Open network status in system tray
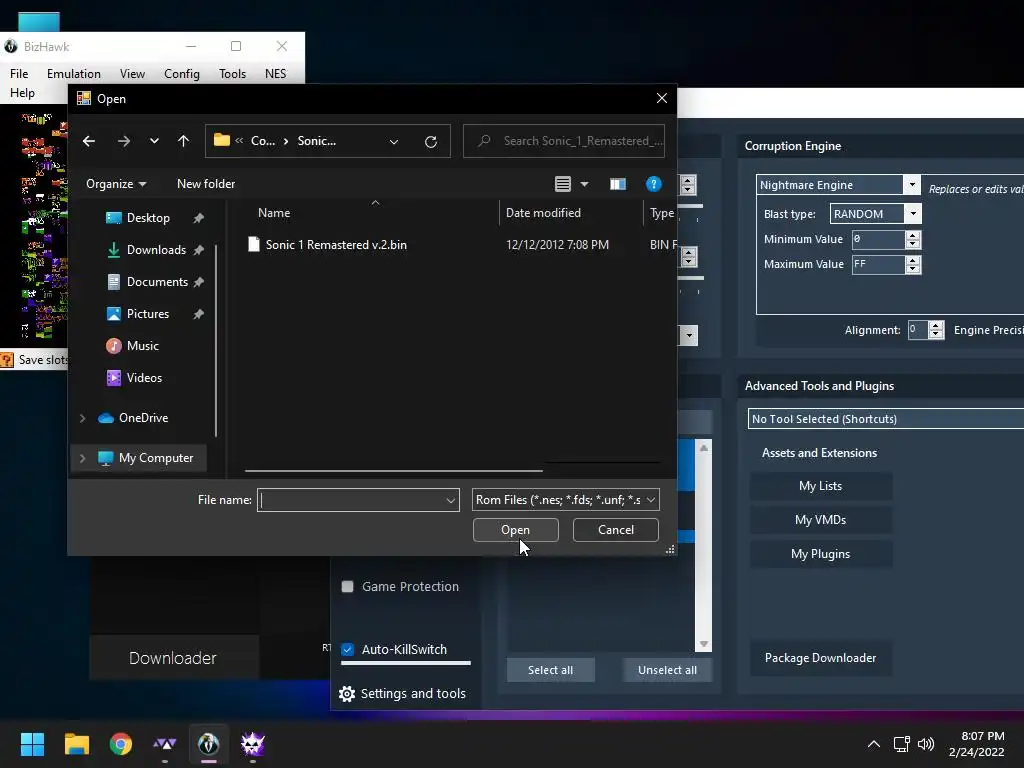This screenshot has height=768, width=1024. pos(901,744)
